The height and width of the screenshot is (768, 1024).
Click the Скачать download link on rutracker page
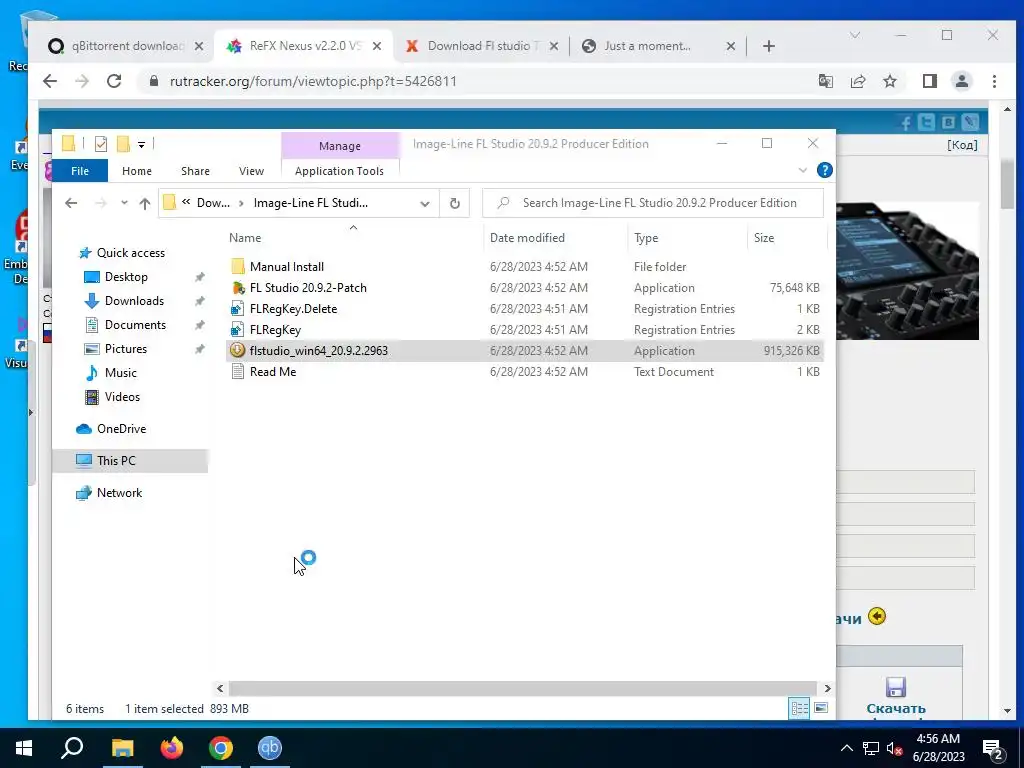pyautogui.click(x=895, y=707)
